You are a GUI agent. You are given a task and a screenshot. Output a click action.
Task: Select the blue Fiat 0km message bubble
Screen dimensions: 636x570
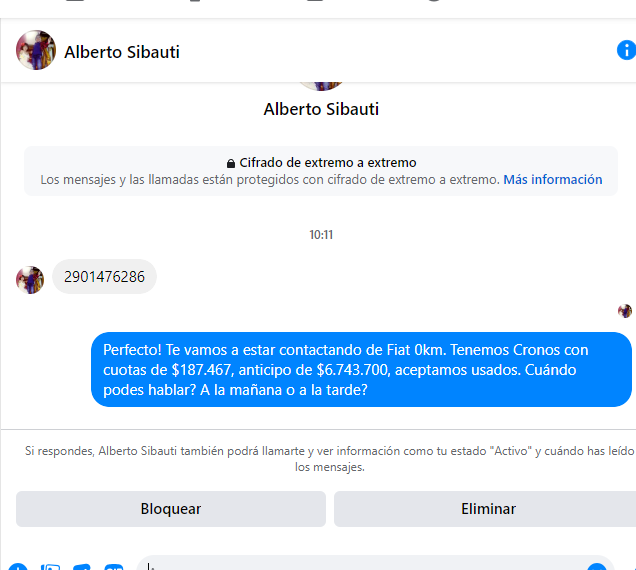pos(361,370)
